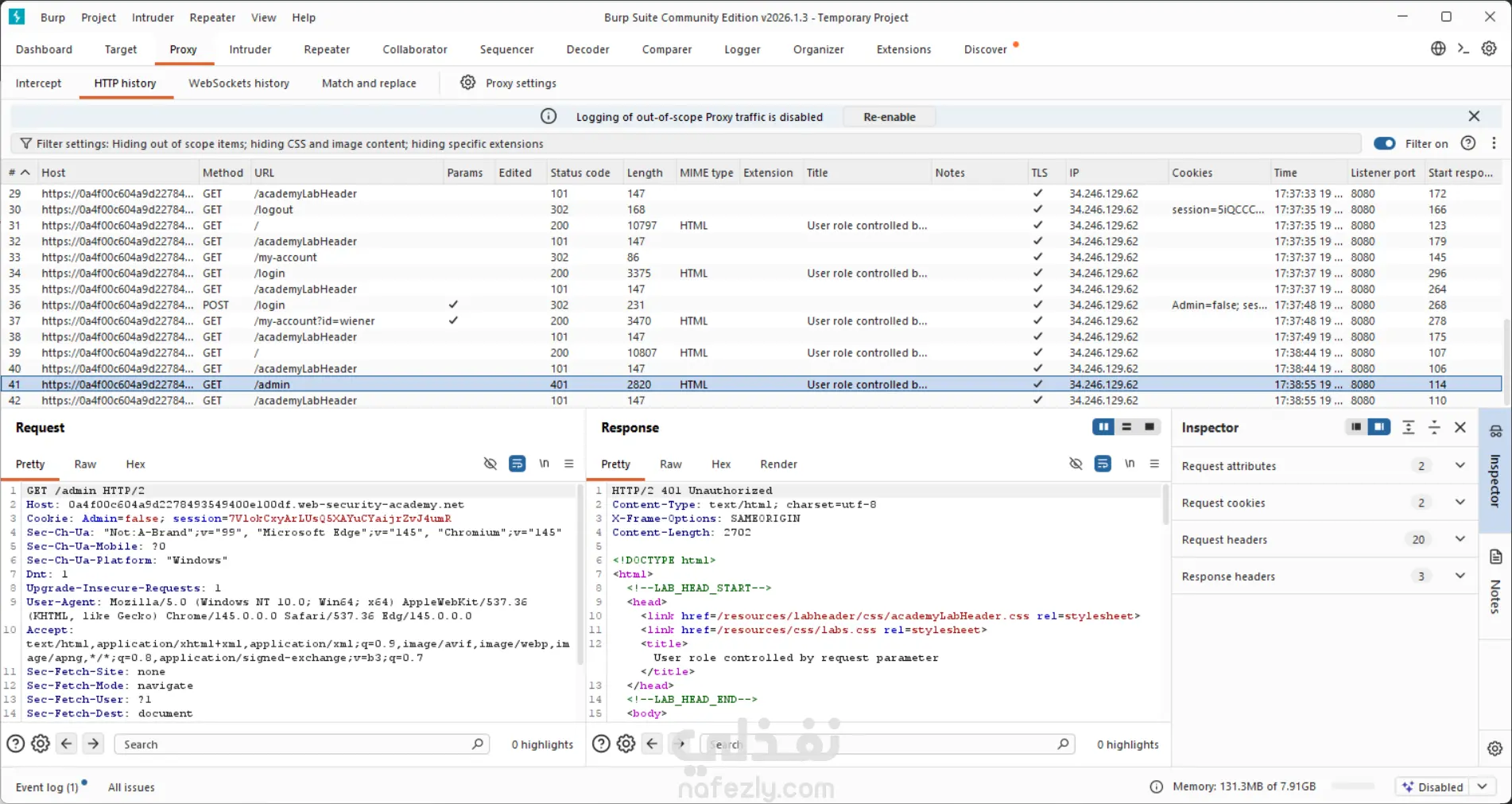Open Burp settings gear in the top bar

click(x=1489, y=49)
